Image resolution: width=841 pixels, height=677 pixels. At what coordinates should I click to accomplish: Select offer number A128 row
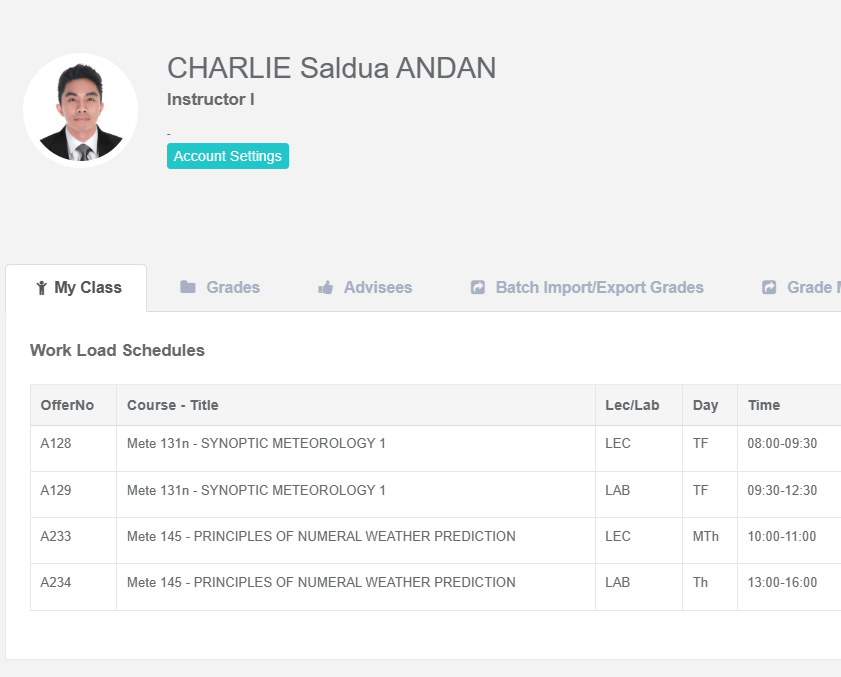(56, 444)
